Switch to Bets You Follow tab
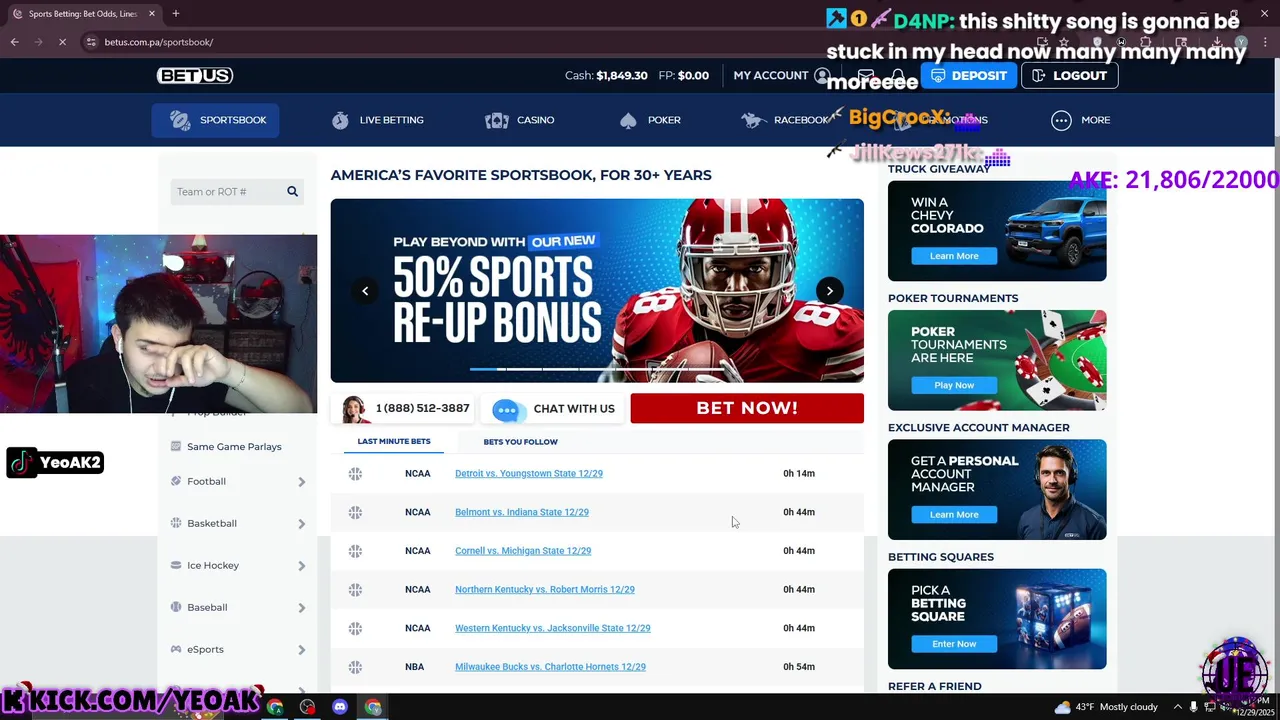Viewport: 1280px width, 720px height. [x=521, y=441]
